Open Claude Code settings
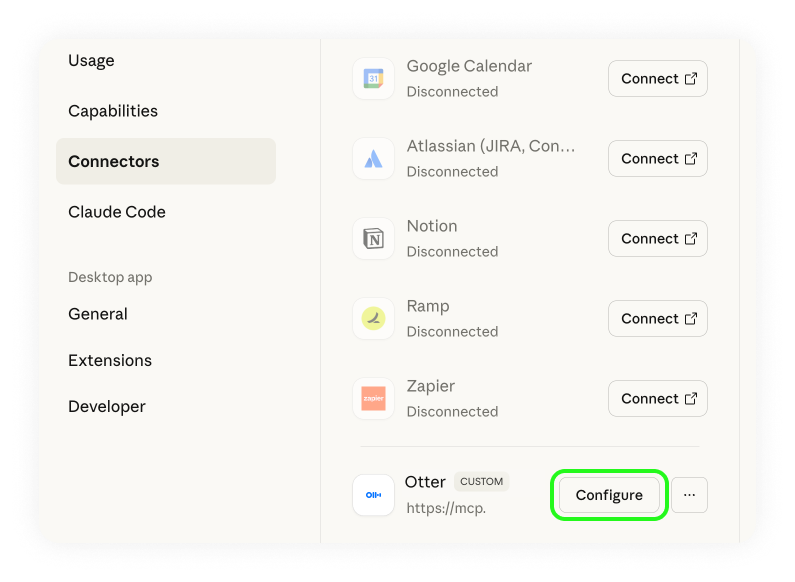The image size is (795, 582). click(117, 212)
